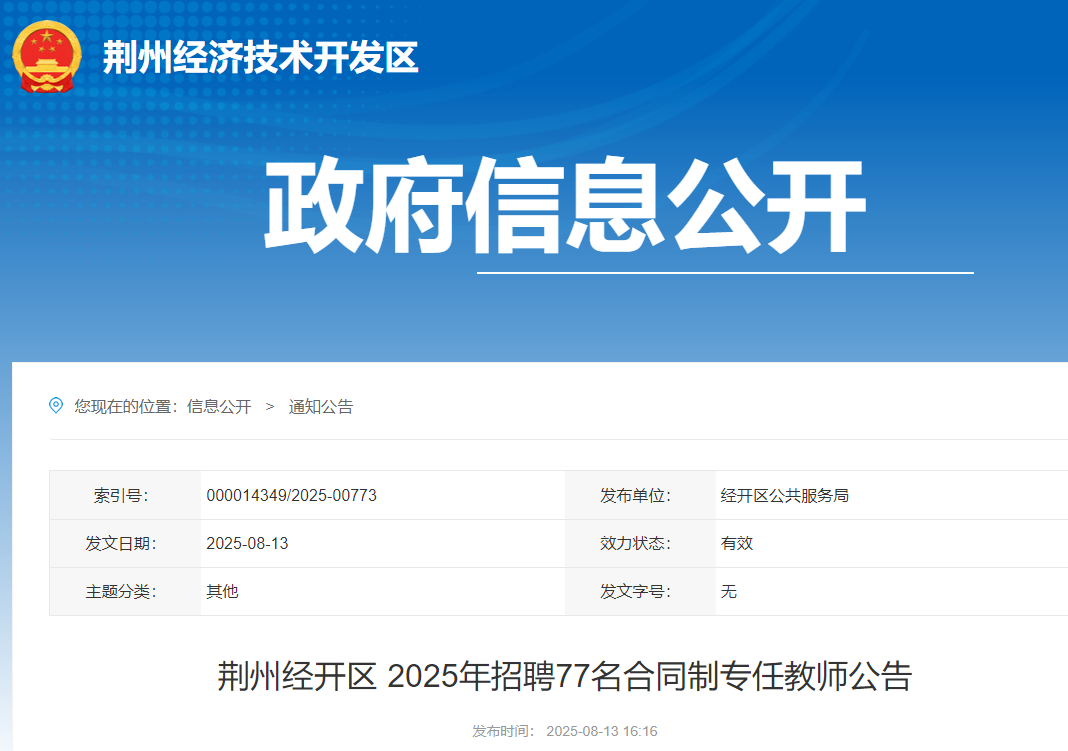1068x751 pixels.
Task: Click the 发文字号 label cell
Action: [640, 592]
